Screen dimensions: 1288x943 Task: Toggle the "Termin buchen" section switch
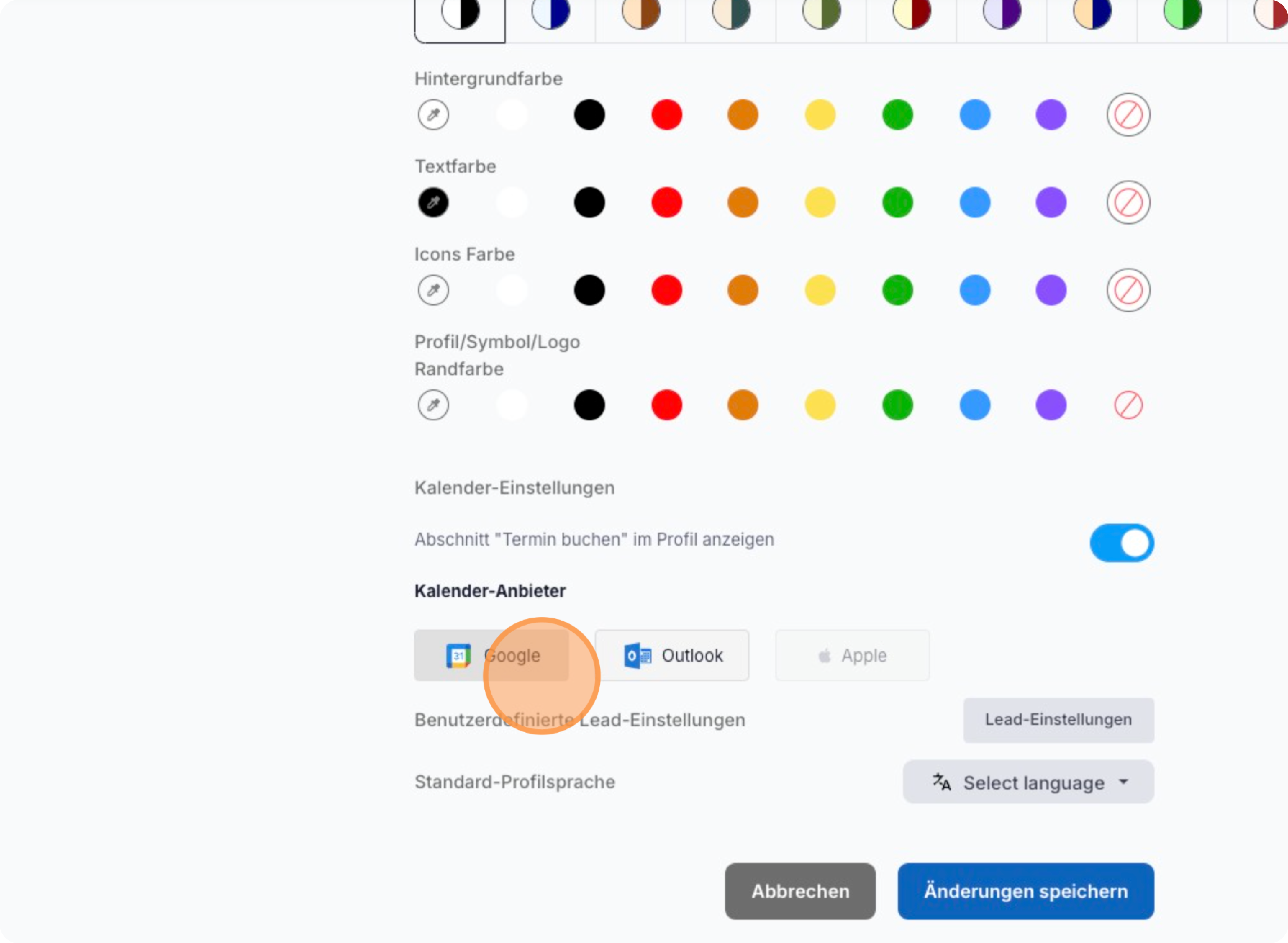click(x=1121, y=543)
